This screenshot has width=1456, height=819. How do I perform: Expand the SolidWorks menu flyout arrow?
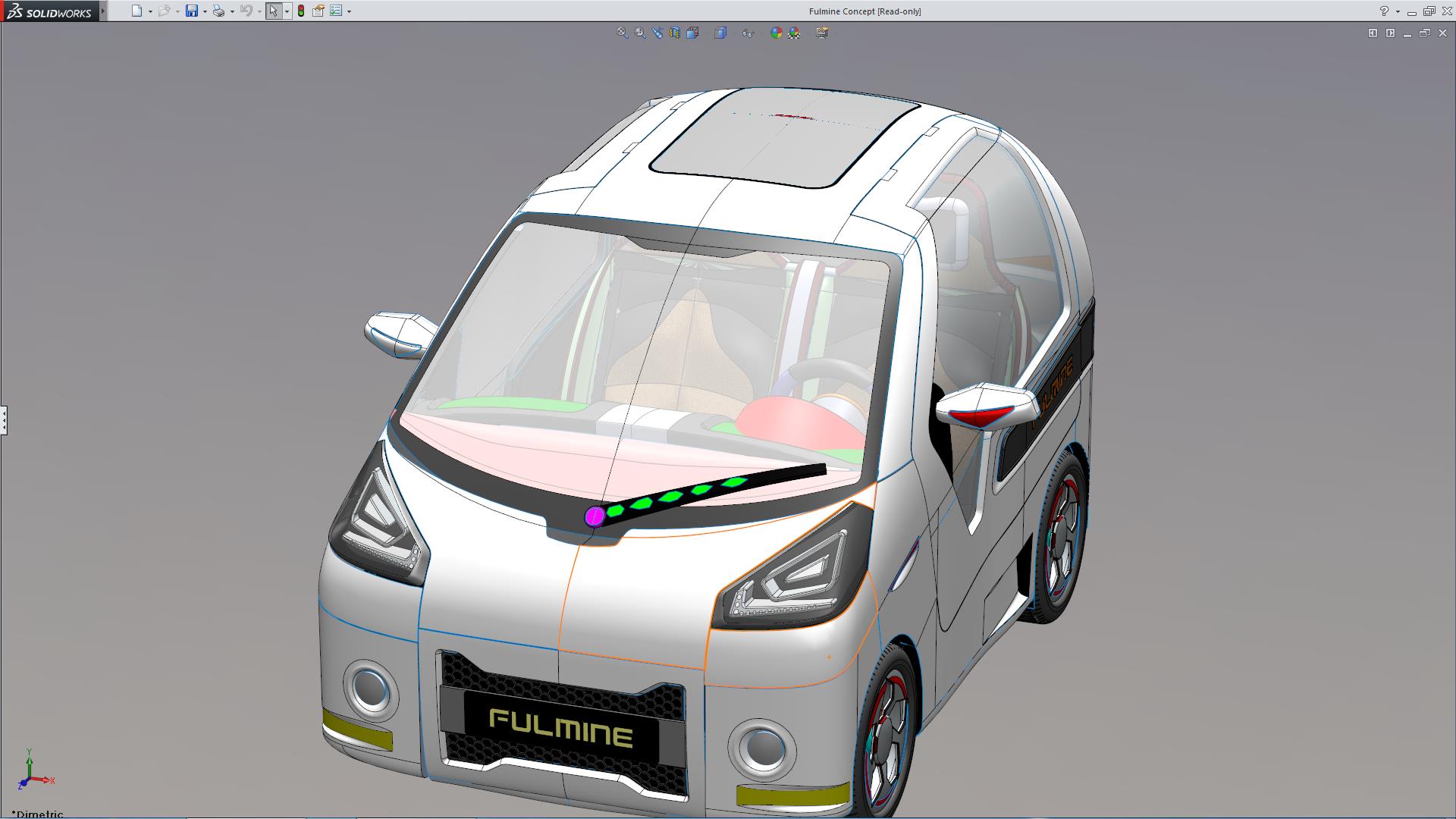click(103, 11)
